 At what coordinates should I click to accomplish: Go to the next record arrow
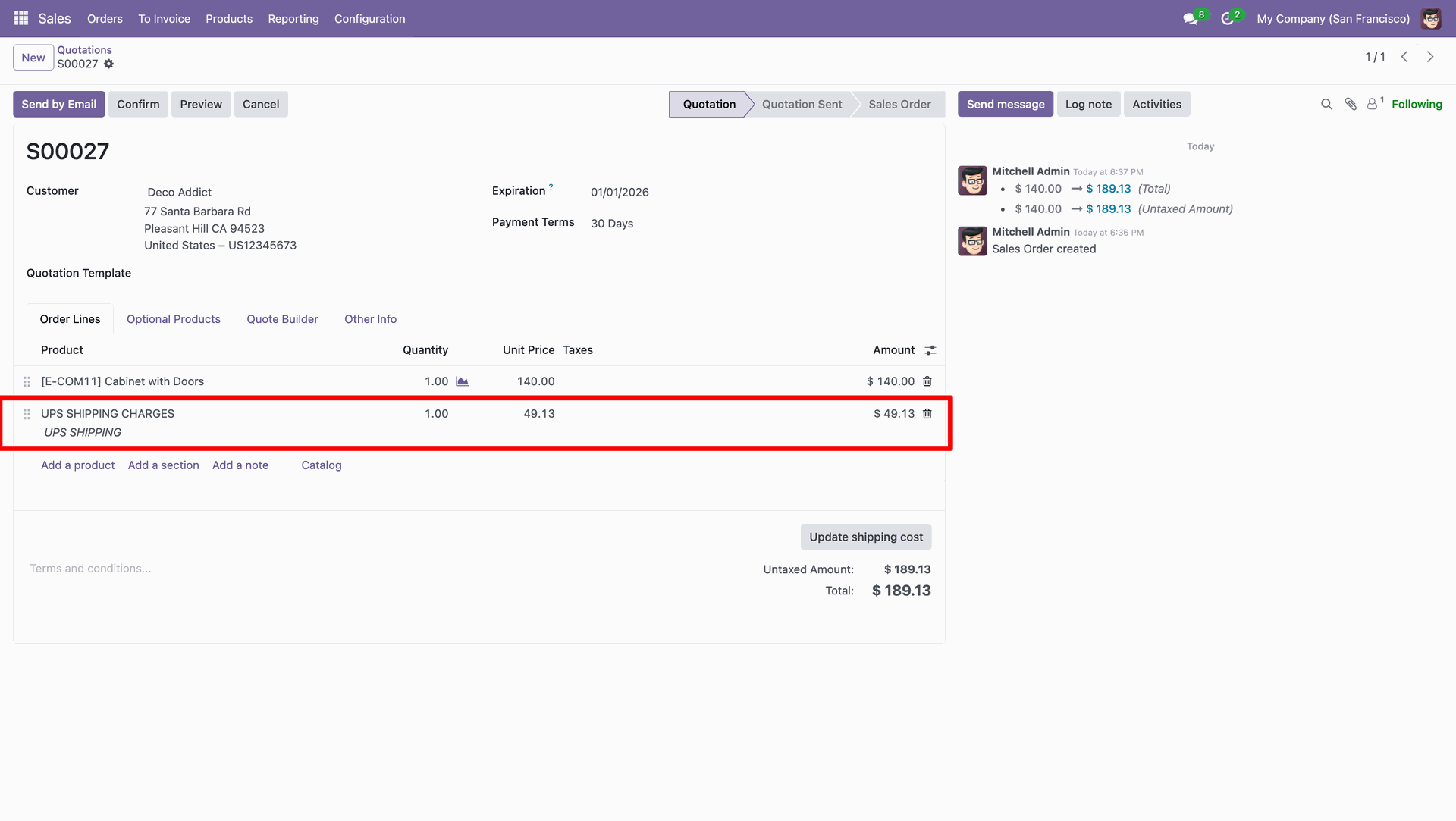1430,58
